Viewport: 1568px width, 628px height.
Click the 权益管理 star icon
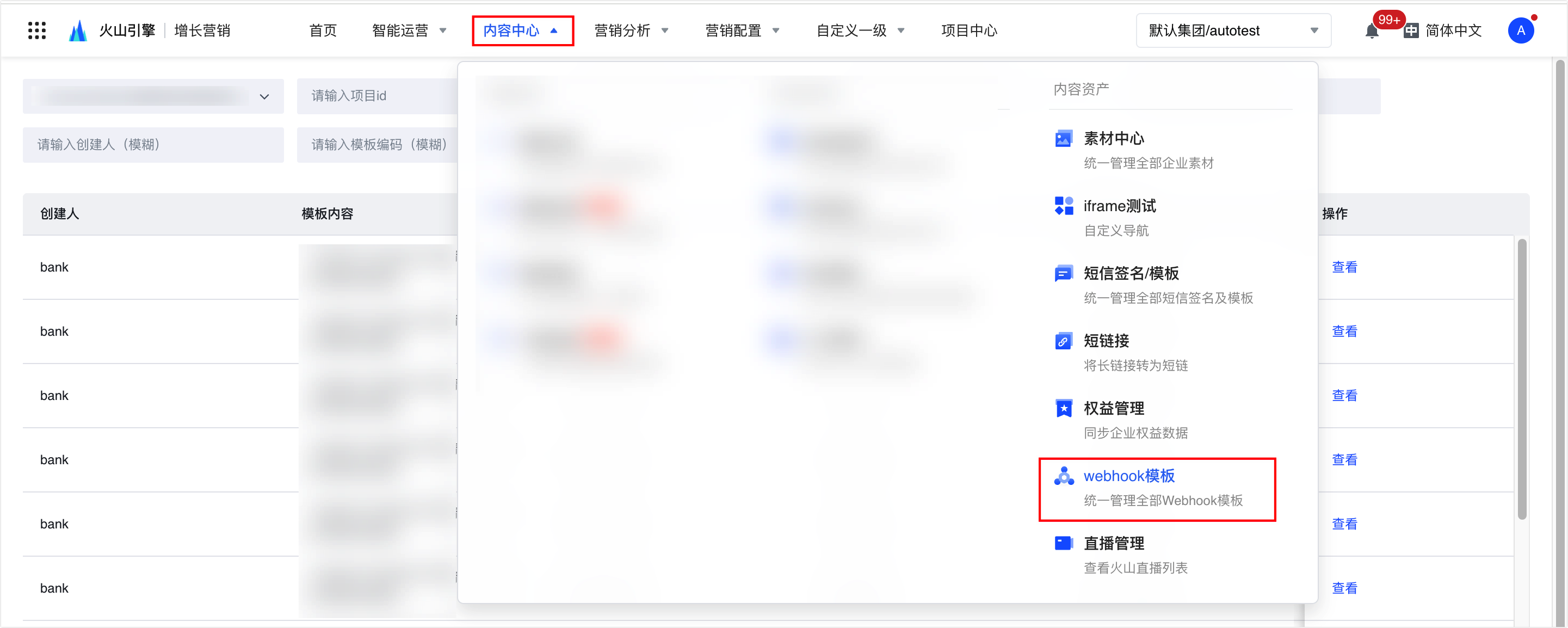click(x=1064, y=408)
